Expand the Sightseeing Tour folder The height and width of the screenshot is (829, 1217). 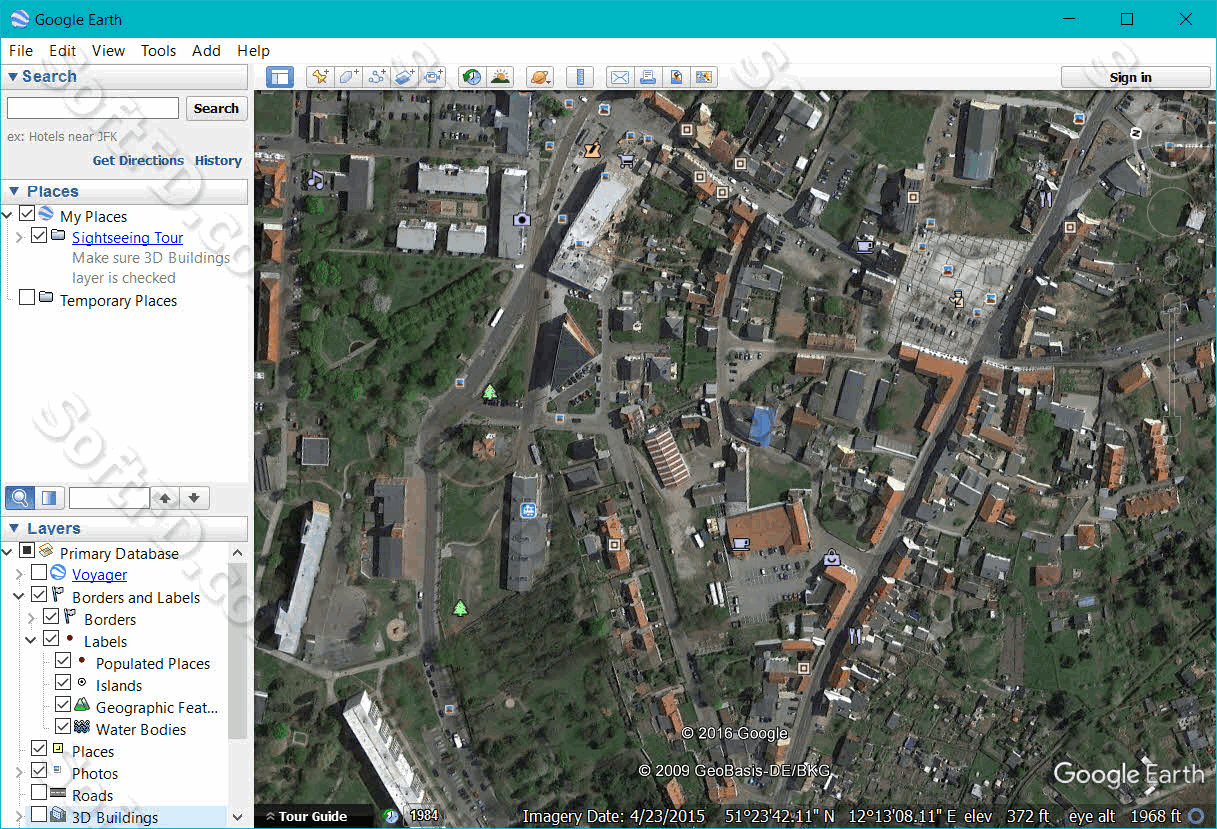click(19, 237)
